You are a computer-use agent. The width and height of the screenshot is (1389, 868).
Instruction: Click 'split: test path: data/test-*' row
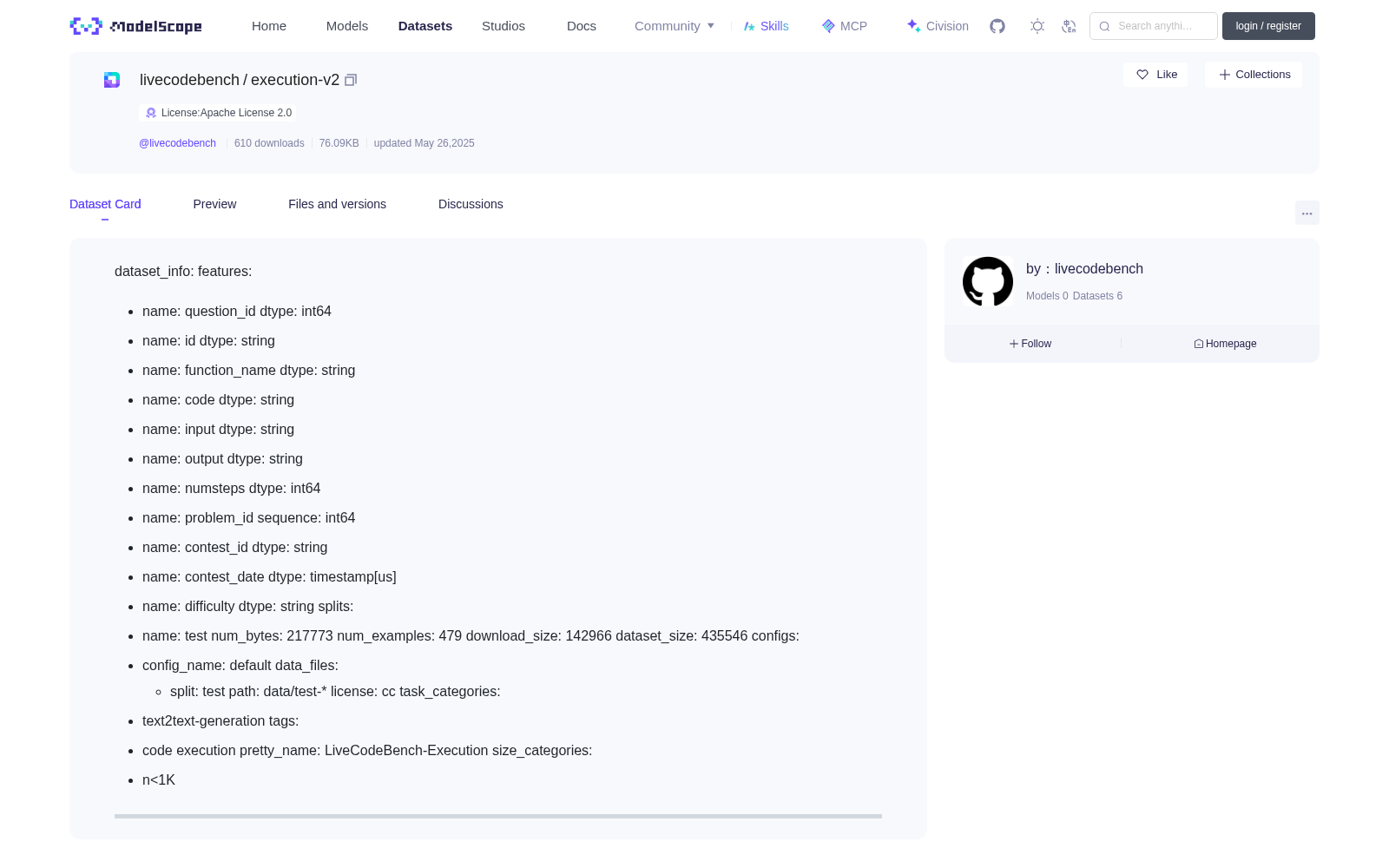pyautogui.click(x=335, y=692)
